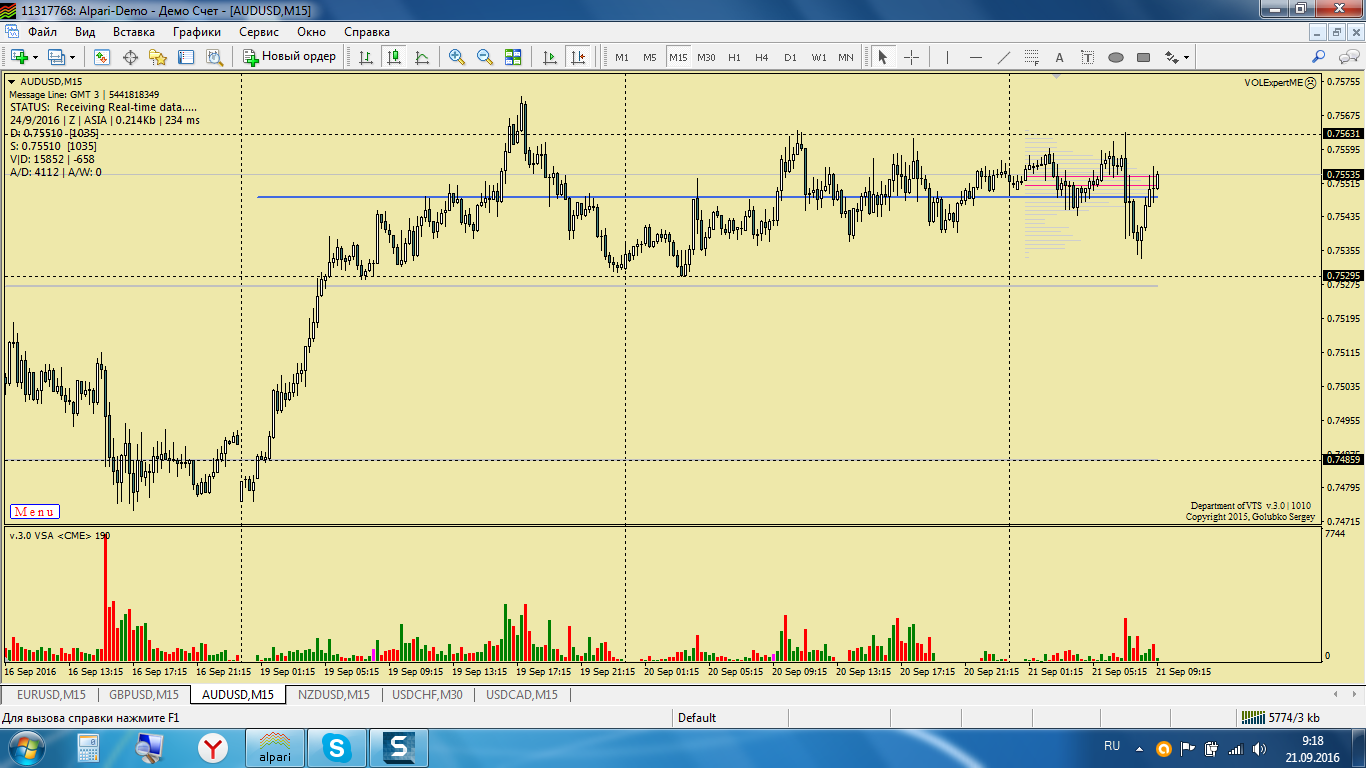Toggle Chart Shift icon
The height and width of the screenshot is (768, 1366).
click(x=577, y=57)
